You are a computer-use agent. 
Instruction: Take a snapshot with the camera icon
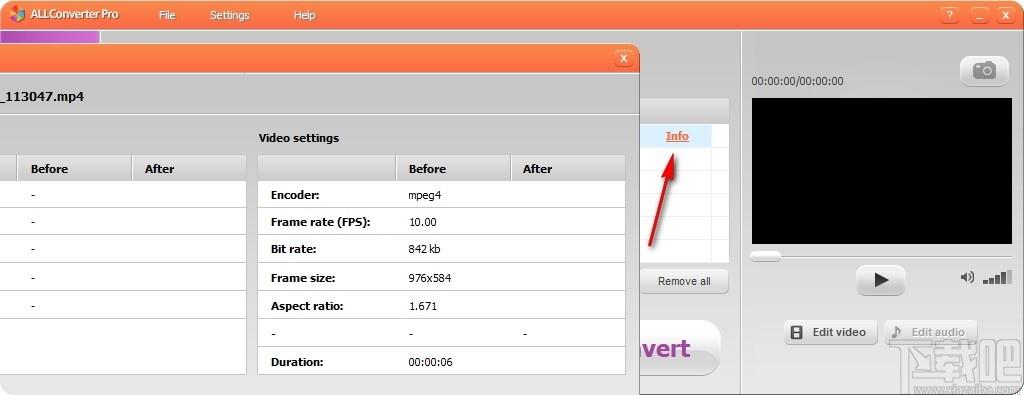click(984, 71)
